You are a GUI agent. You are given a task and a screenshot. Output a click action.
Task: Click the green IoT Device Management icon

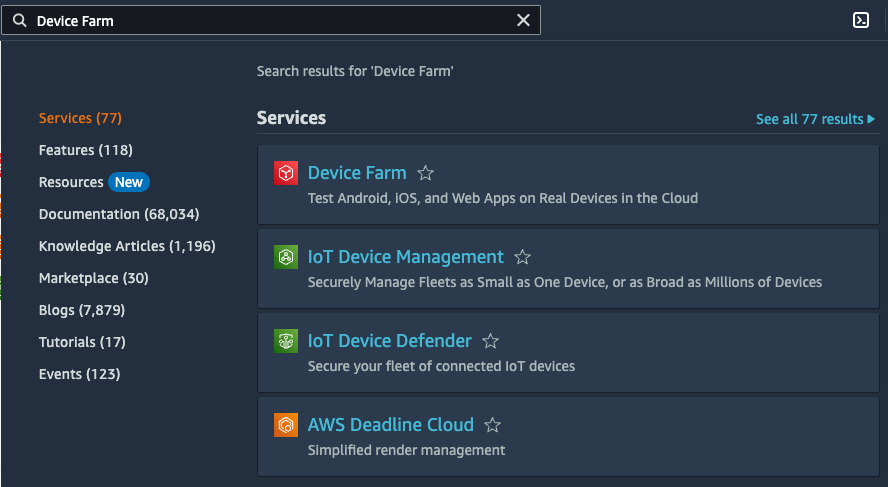point(286,257)
